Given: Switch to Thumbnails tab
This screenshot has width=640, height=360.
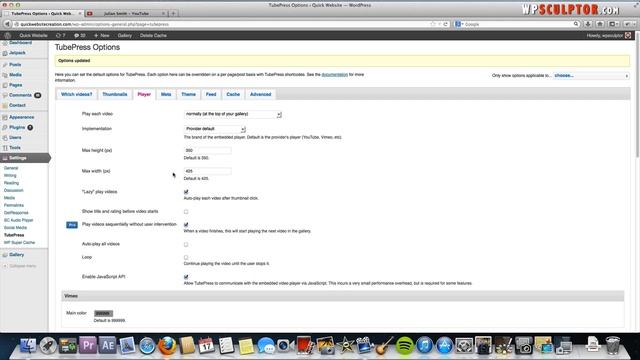Looking at the screenshot, I should (x=115, y=94).
